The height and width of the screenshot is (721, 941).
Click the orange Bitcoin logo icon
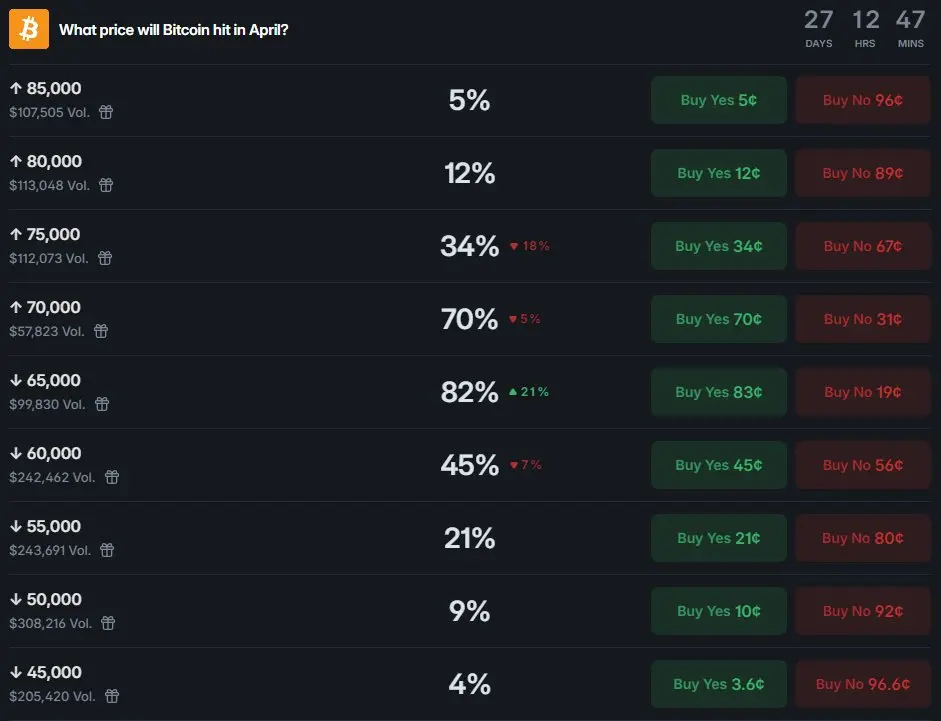(28, 28)
